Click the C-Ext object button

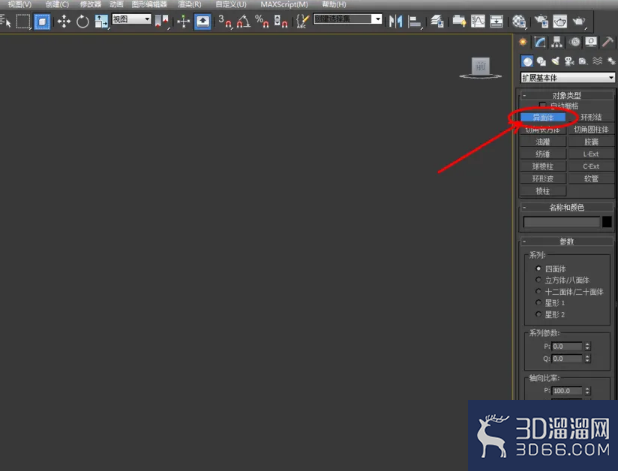591,166
